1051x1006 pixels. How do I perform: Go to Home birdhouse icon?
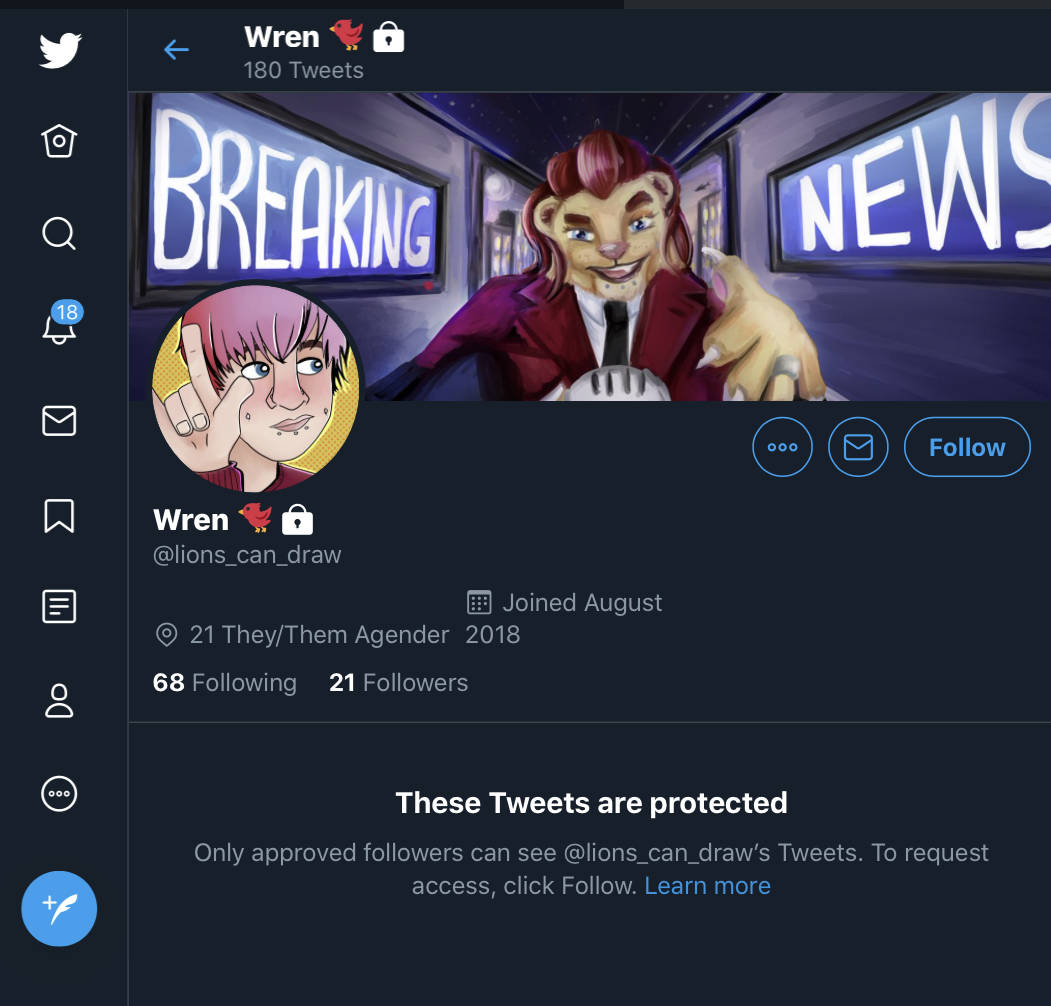point(59,141)
